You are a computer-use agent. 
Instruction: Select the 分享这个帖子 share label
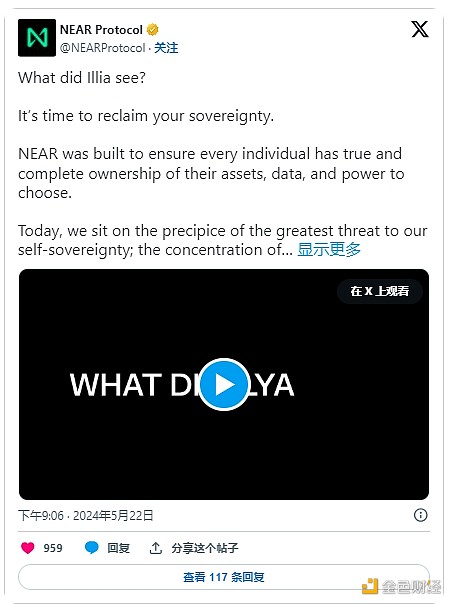[x=205, y=548]
